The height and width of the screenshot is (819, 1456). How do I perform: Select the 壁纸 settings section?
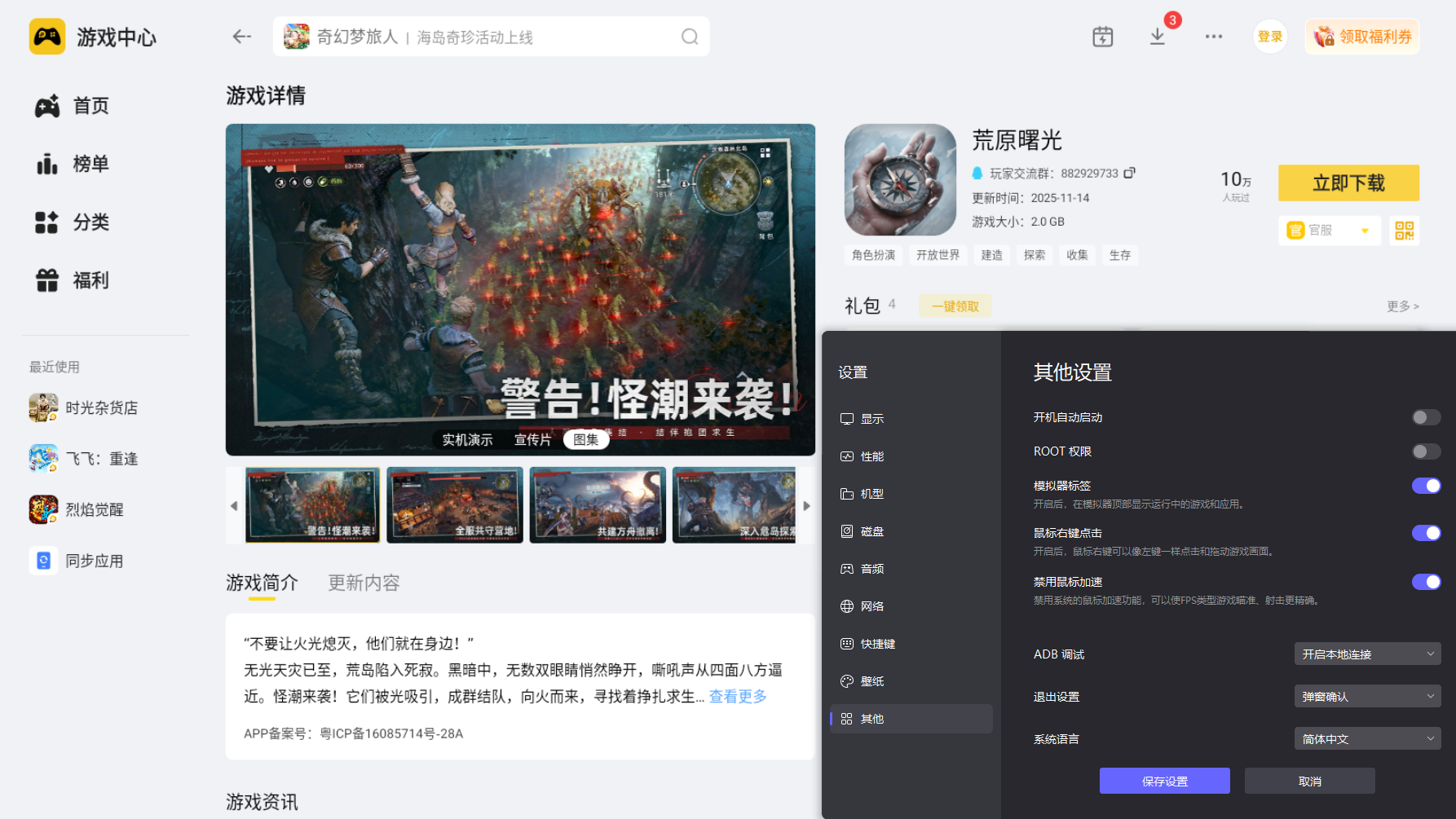[x=871, y=680]
